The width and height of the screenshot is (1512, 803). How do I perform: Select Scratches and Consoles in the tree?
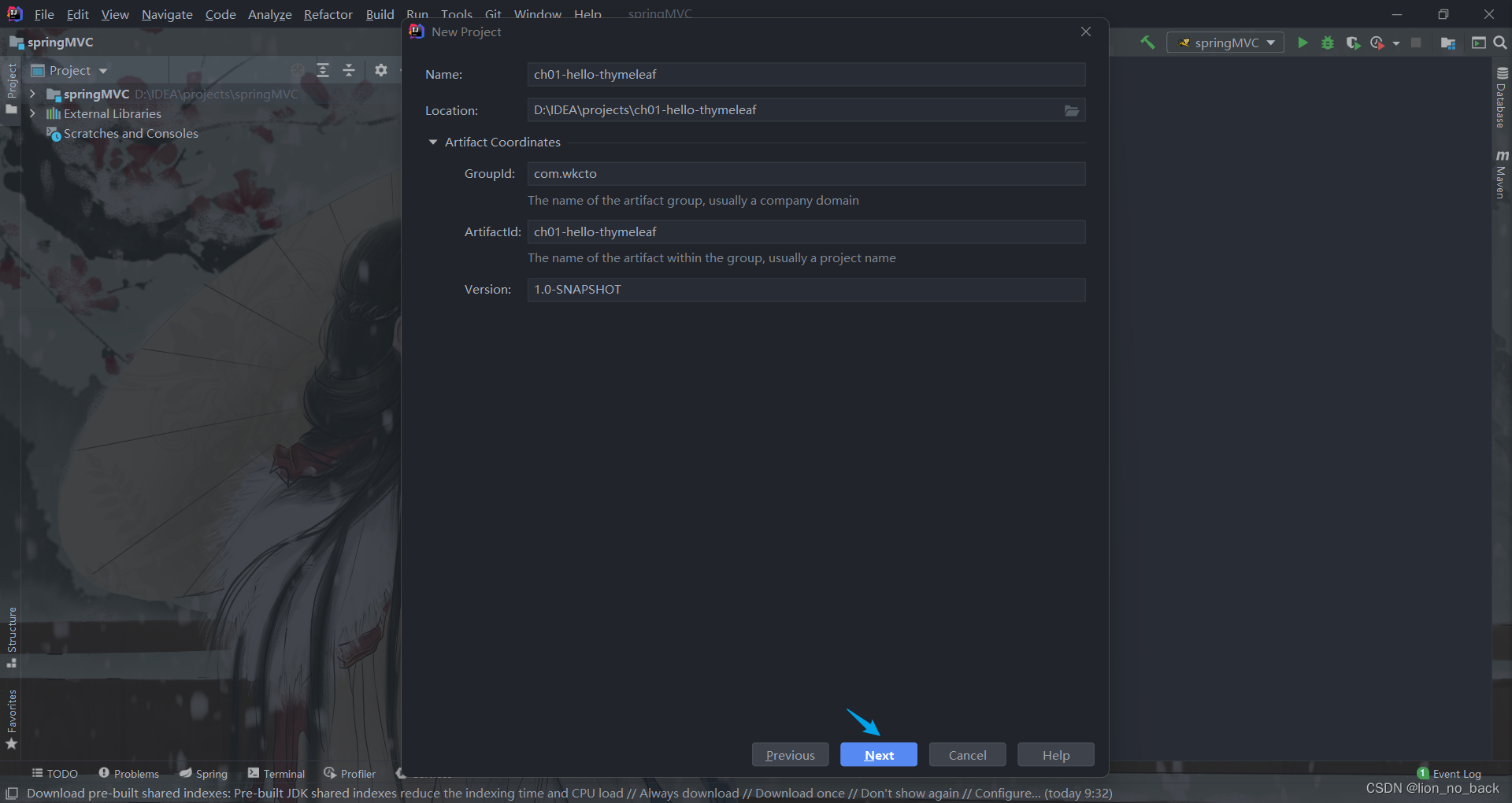coord(122,134)
